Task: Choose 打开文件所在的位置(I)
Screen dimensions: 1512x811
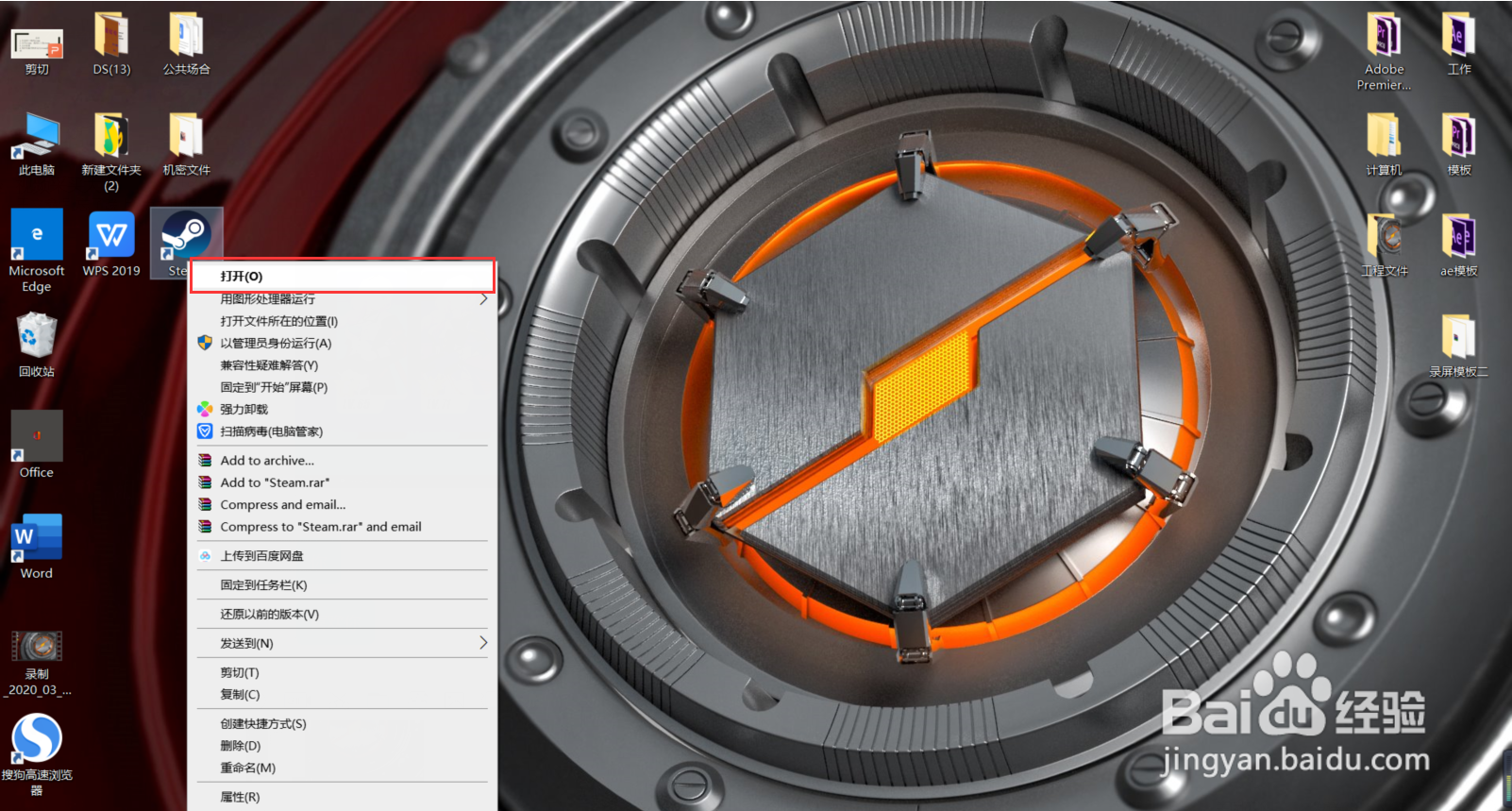Action: click(343, 321)
